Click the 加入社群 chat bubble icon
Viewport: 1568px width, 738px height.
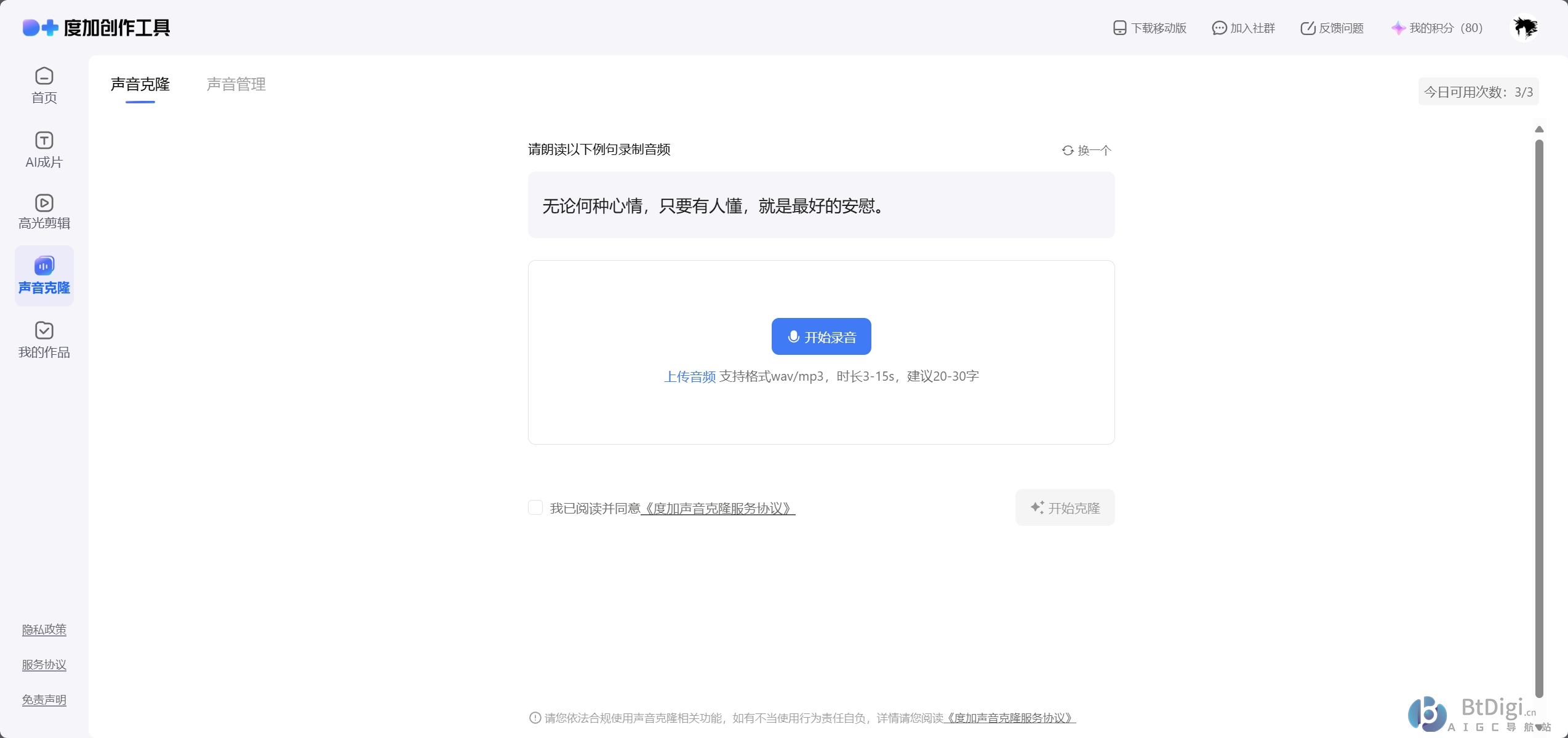tap(1219, 28)
